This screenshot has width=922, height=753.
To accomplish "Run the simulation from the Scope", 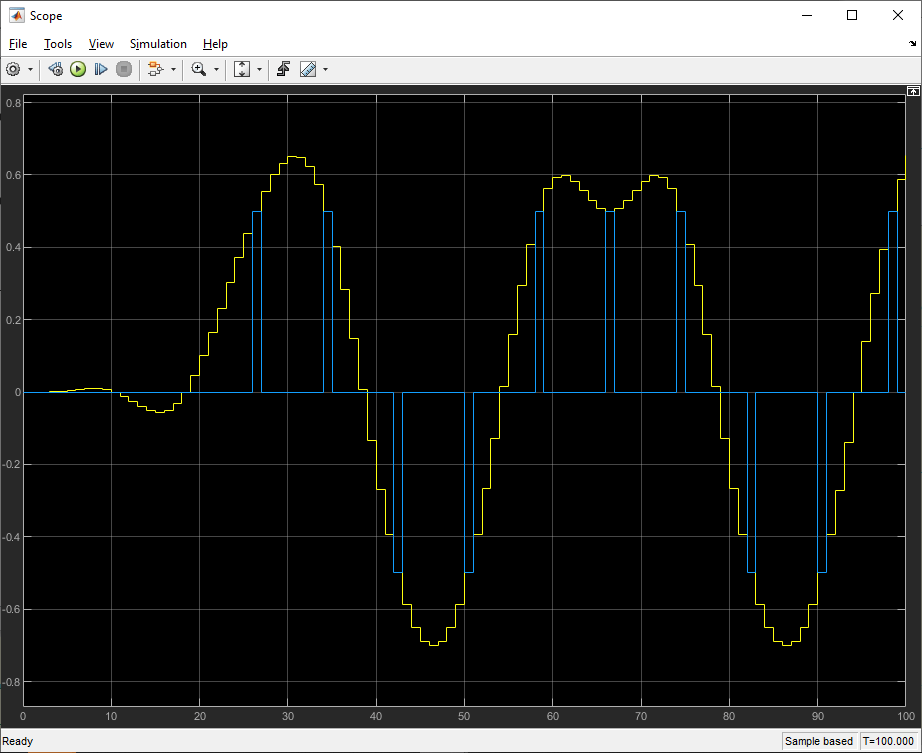I will point(78,69).
